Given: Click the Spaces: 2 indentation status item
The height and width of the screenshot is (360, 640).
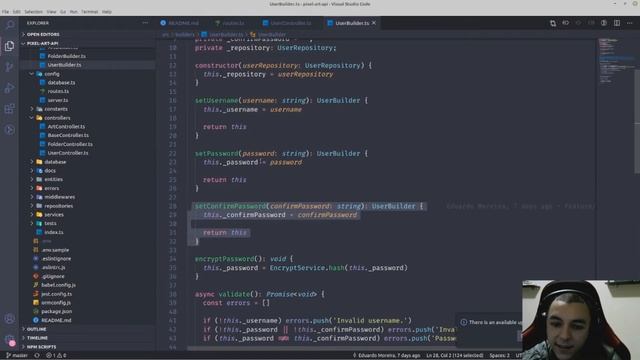Looking at the screenshot, I should 500,356.
